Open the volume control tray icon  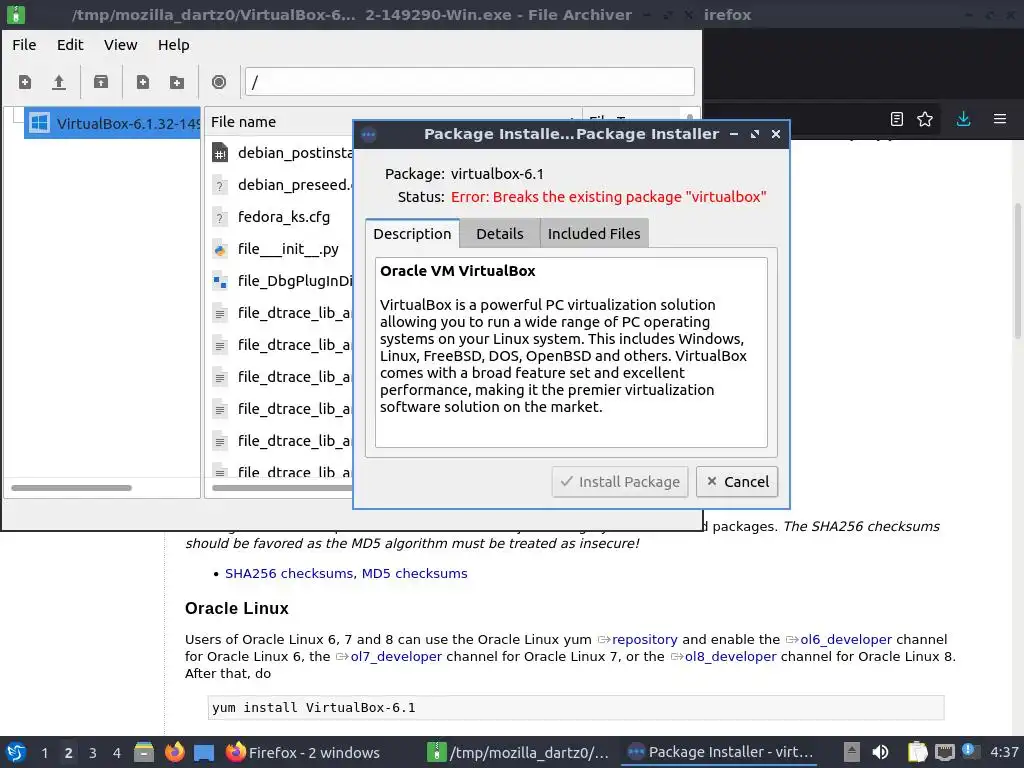880,752
